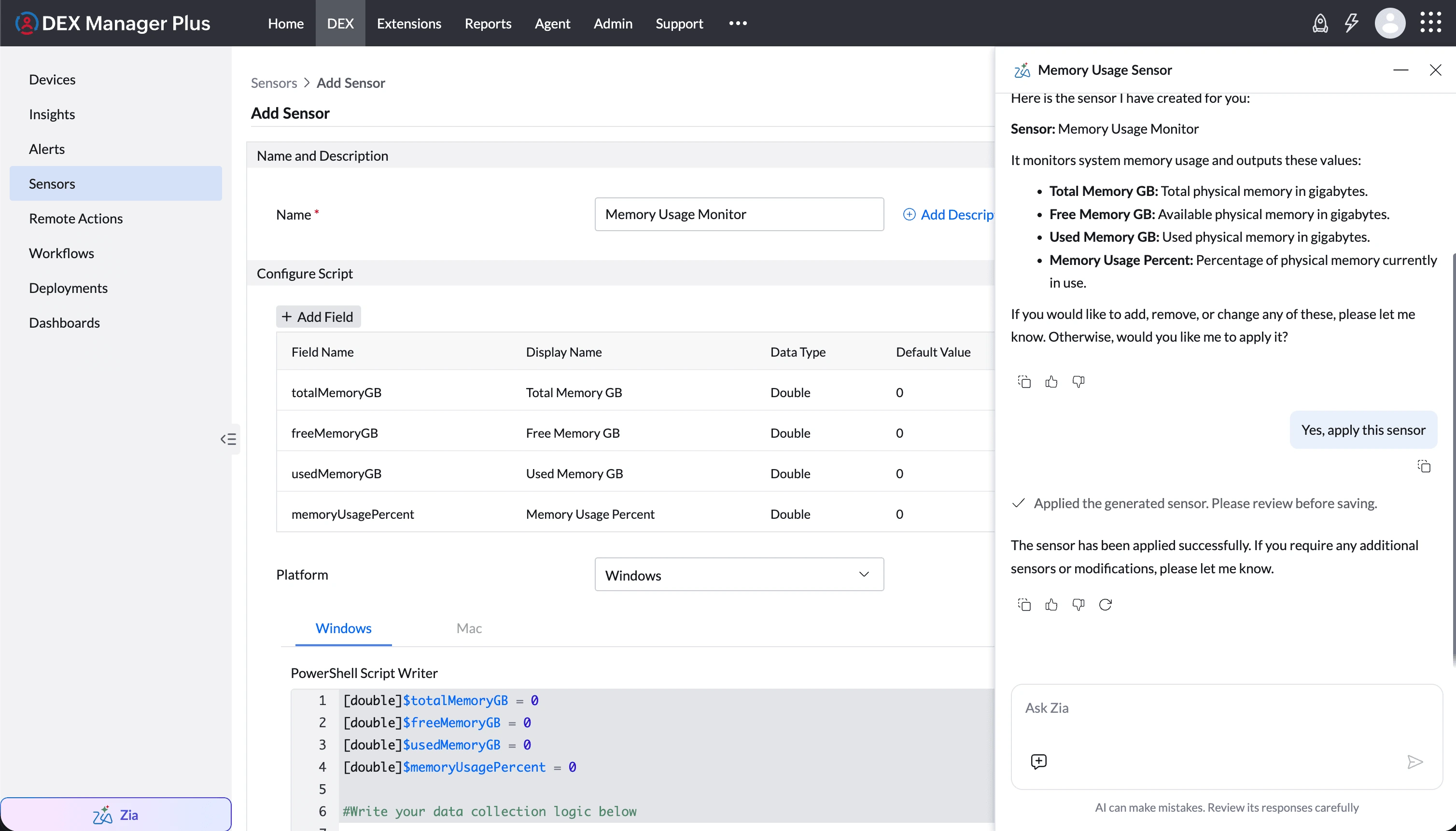Click the Add Field button

pos(318,317)
